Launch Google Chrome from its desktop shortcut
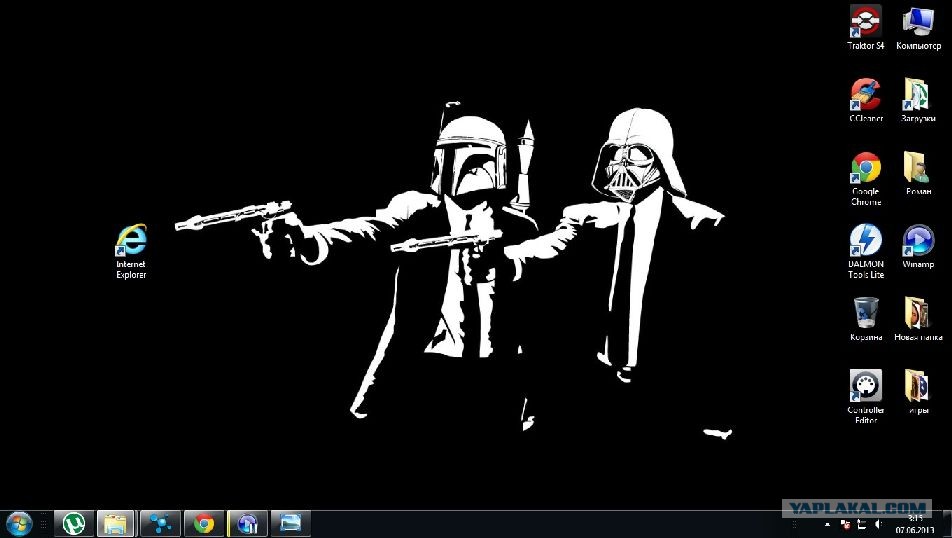 point(866,179)
